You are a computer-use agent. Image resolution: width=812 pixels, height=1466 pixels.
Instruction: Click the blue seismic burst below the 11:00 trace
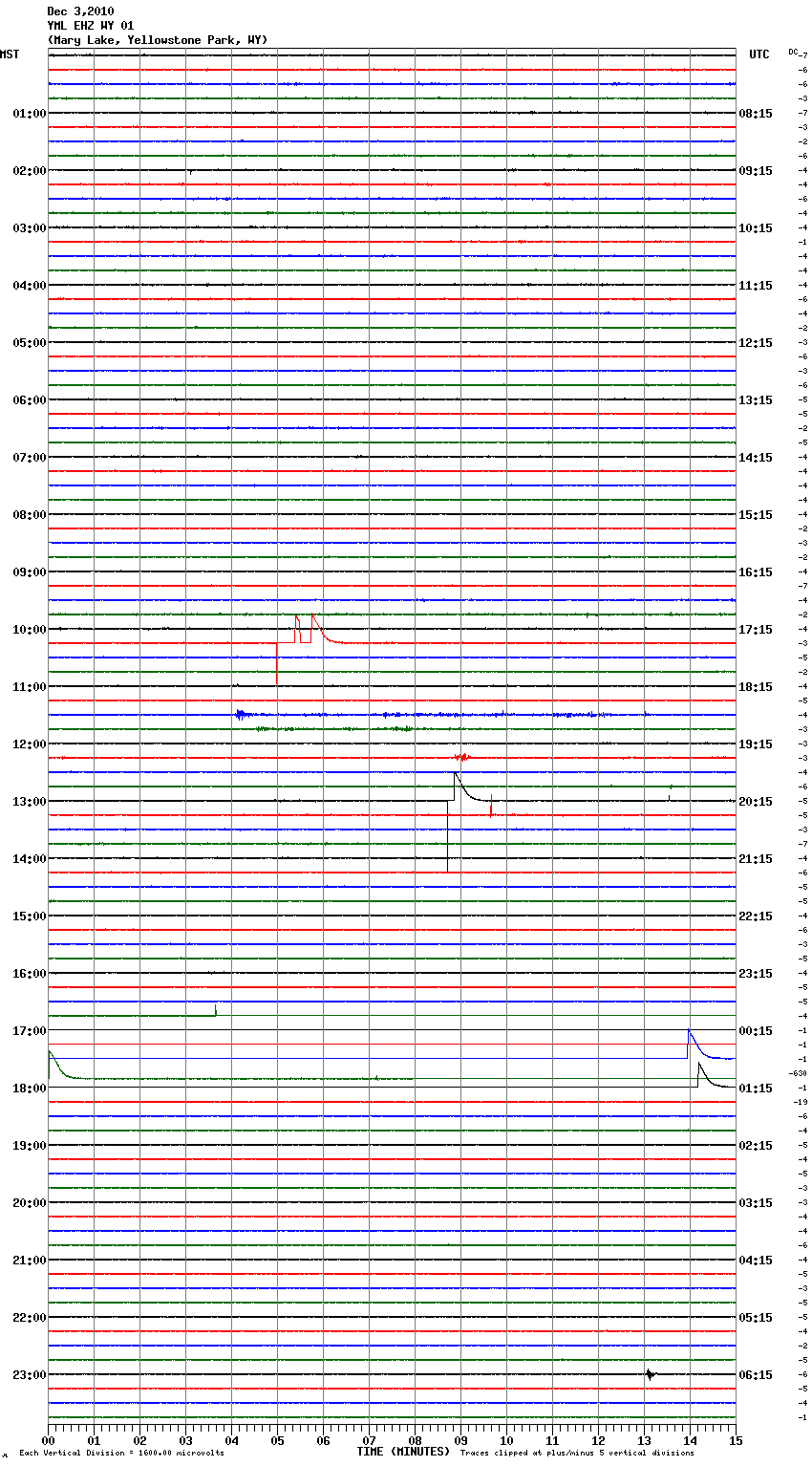[x=243, y=714]
